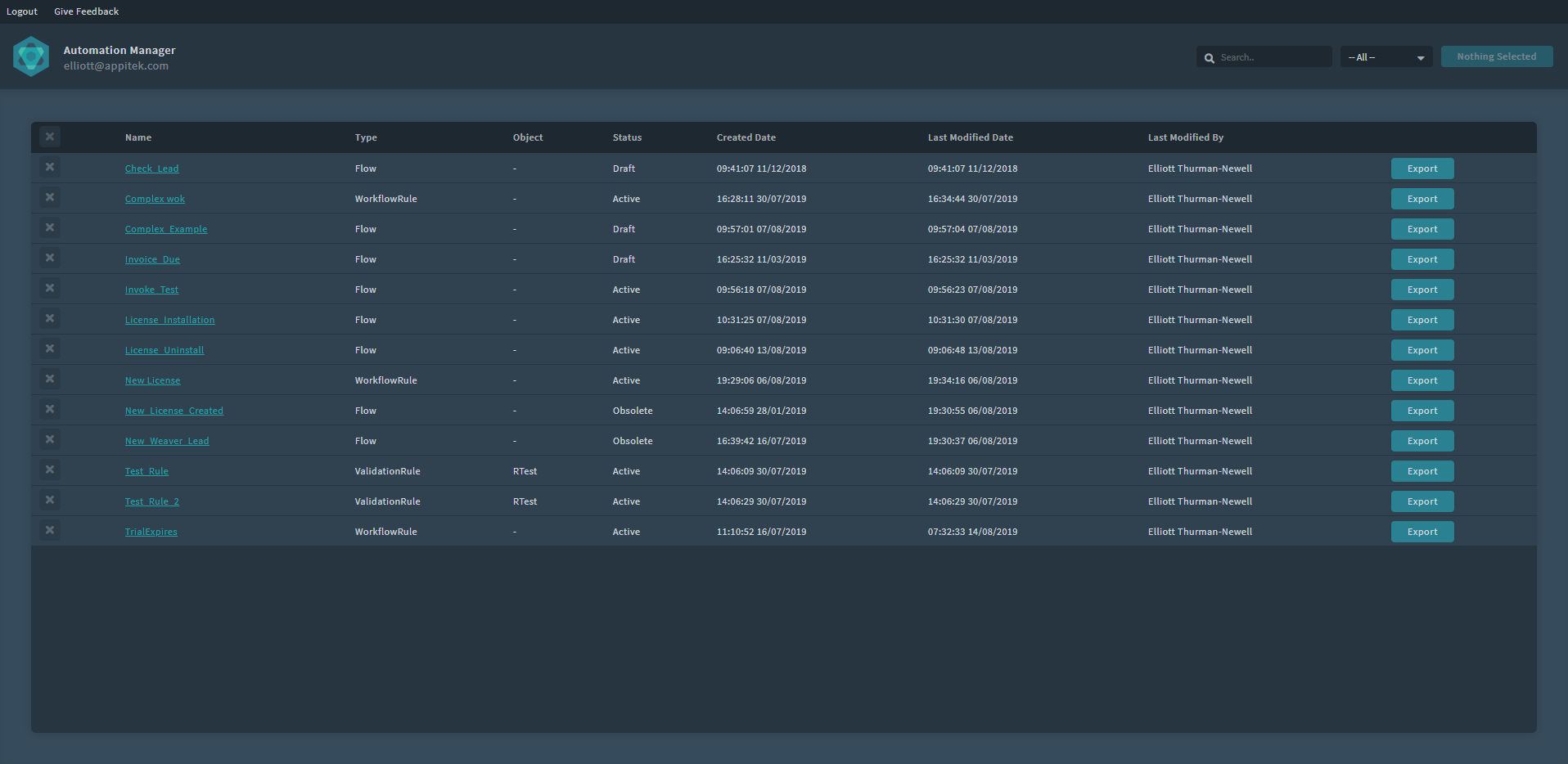Click modified date 07:32:33 14/08/2019
The width and height of the screenshot is (1568, 764).
click(972, 532)
